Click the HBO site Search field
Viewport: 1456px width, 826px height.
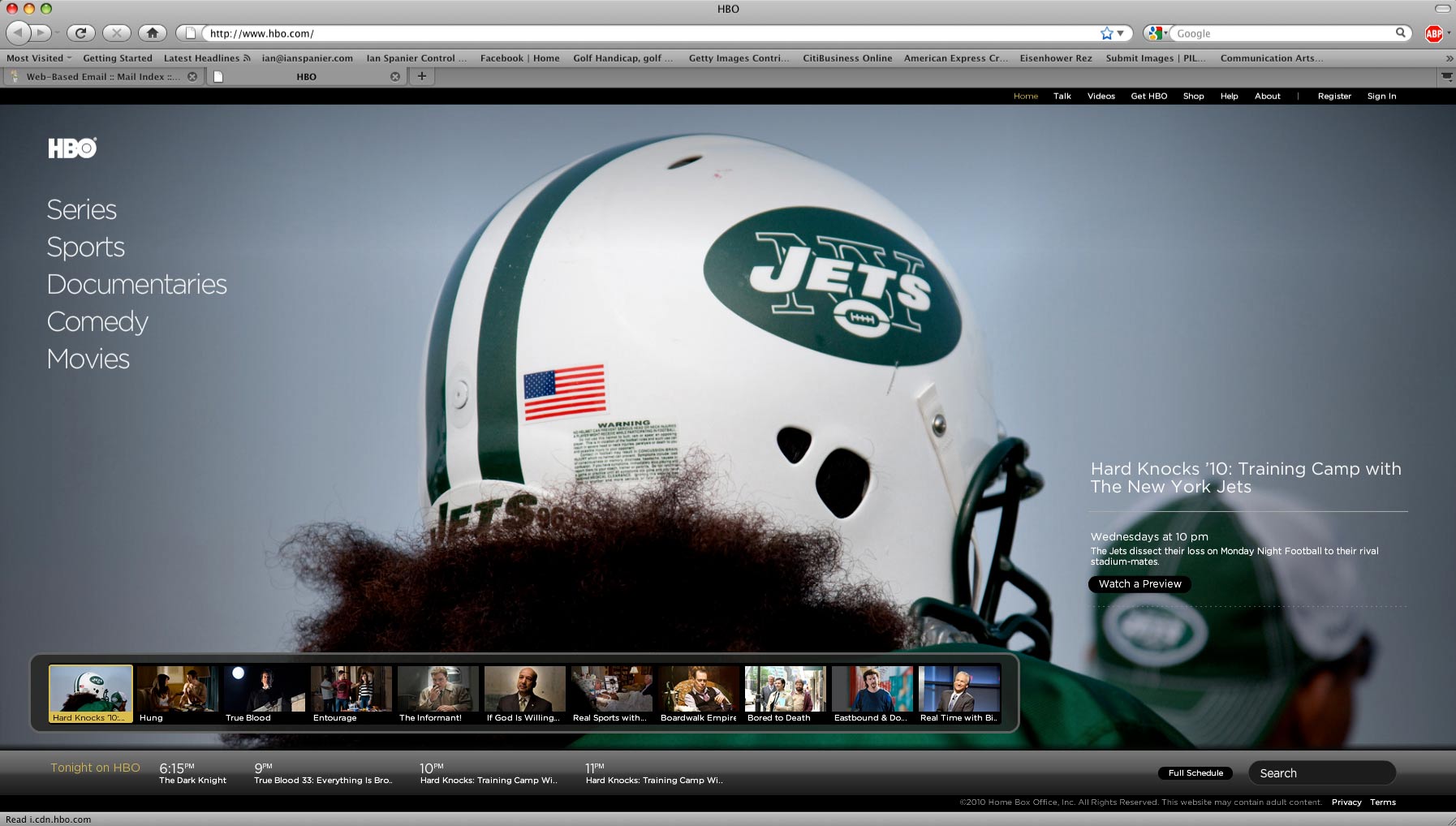click(x=1321, y=773)
